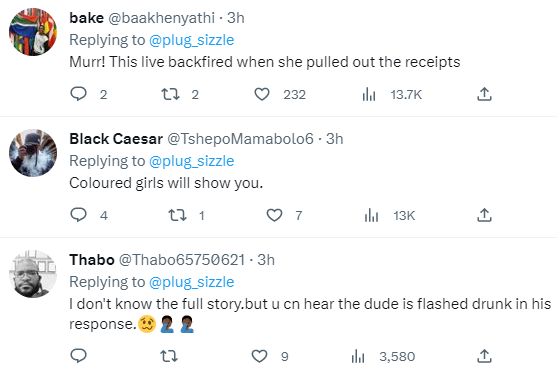Like Black Caesar's tweet
557x372 pixels.
(x=274, y=215)
